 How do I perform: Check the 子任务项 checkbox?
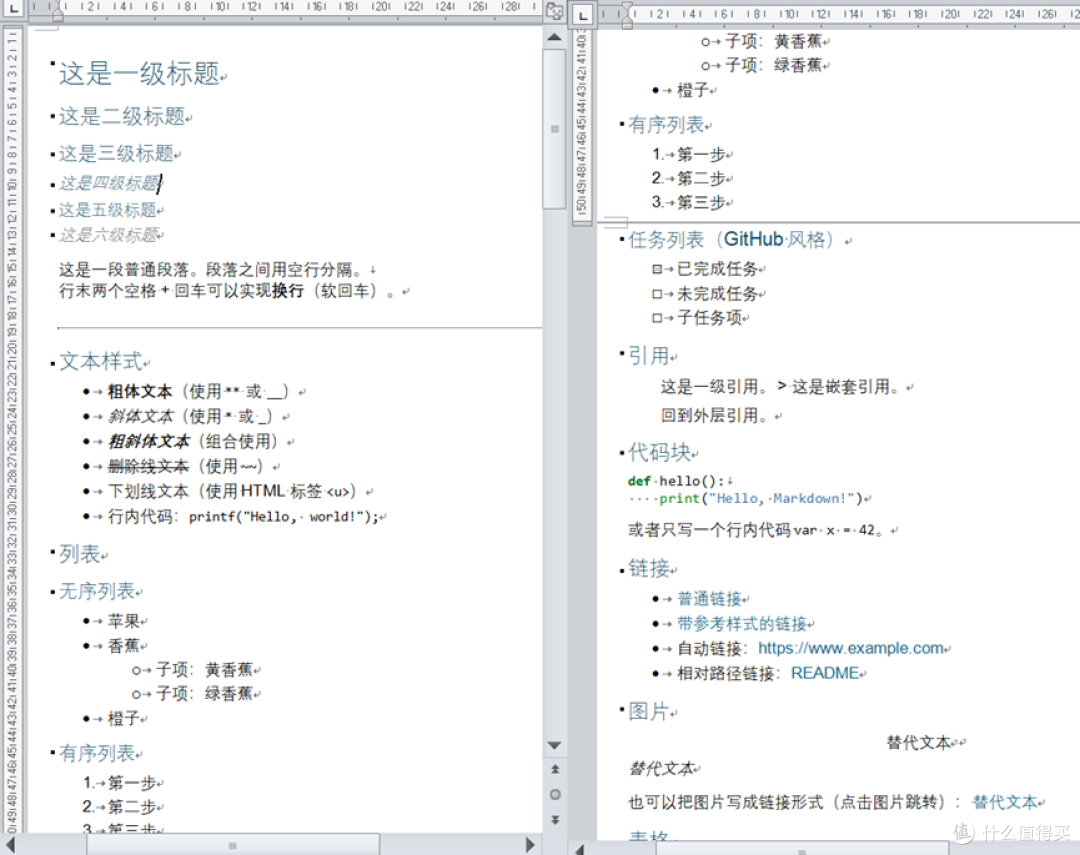point(657,318)
